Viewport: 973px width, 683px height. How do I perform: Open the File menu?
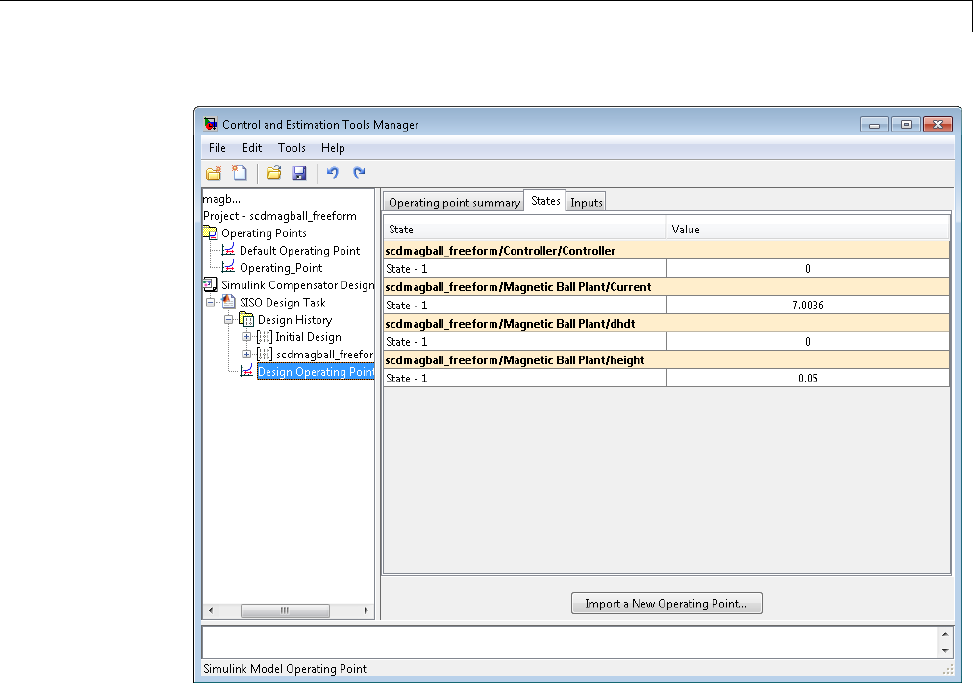(217, 148)
